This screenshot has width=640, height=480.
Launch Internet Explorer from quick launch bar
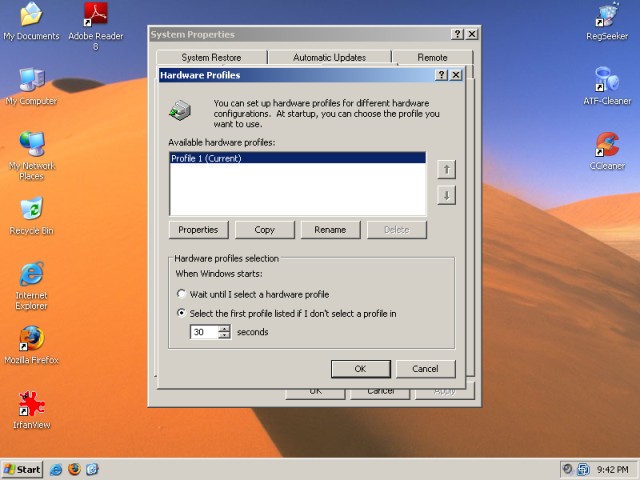[56, 469]
